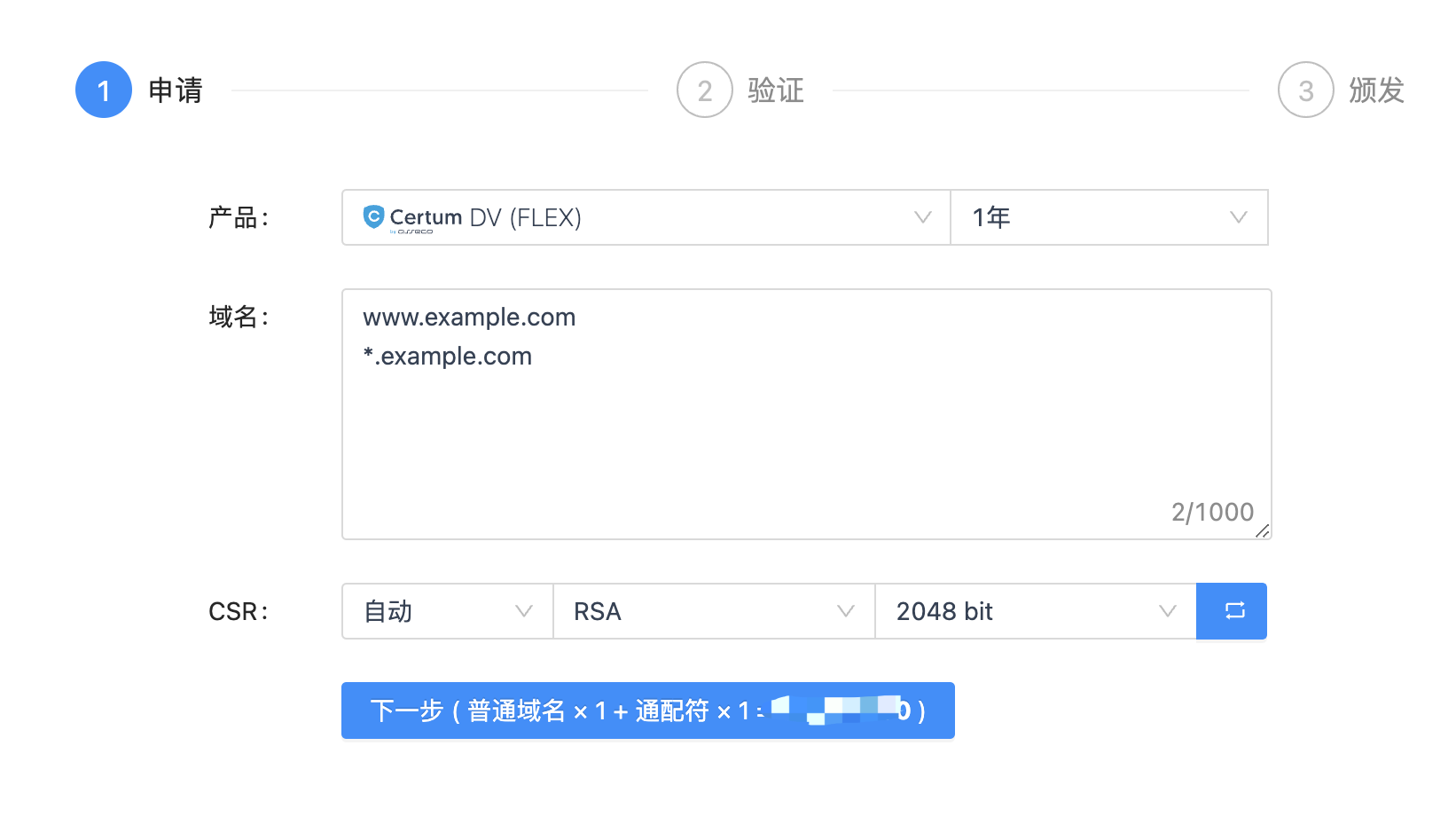Click the Certum shield logo icon
This screenshot has width=1456, height=832.
pyautogui.click(x=373, y=216)
